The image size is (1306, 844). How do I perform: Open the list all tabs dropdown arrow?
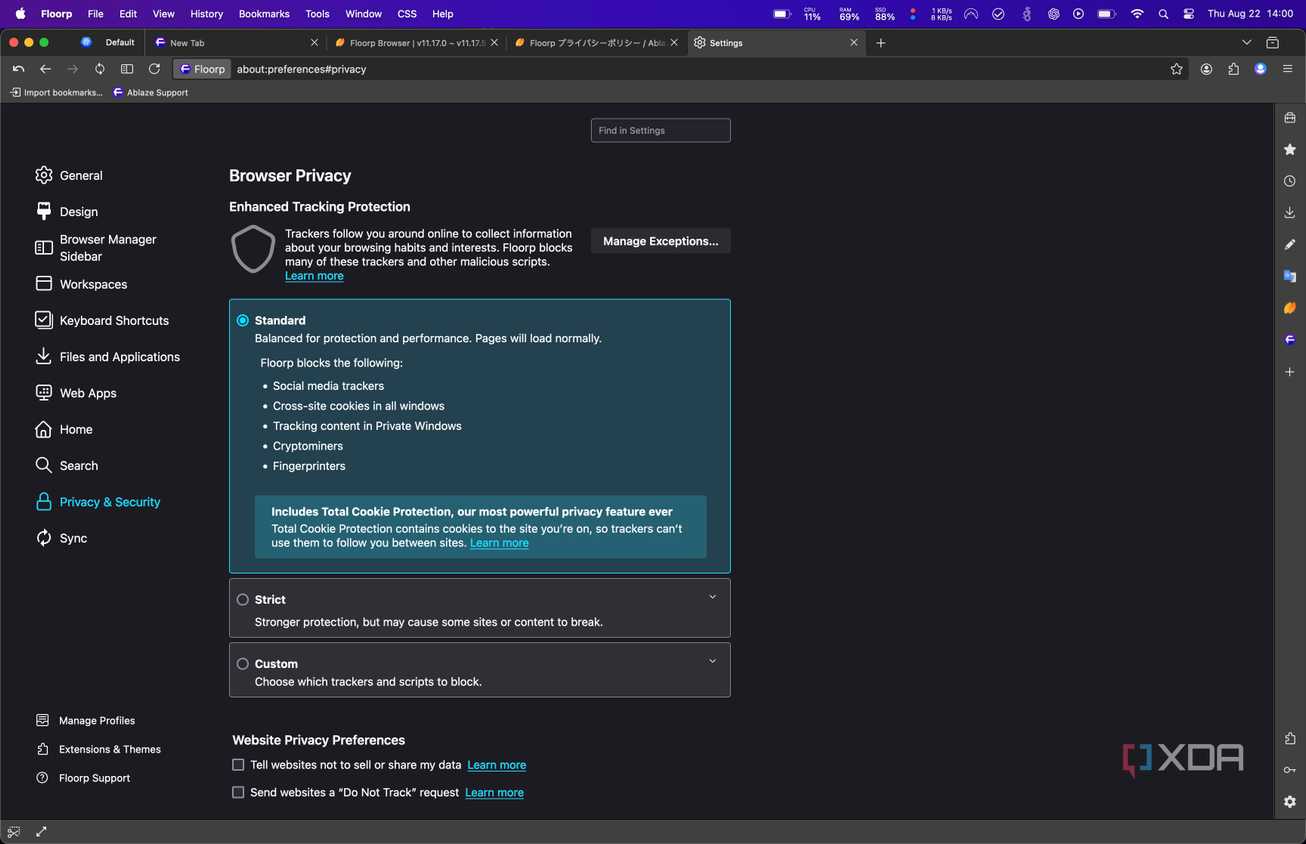(1246, 43)
